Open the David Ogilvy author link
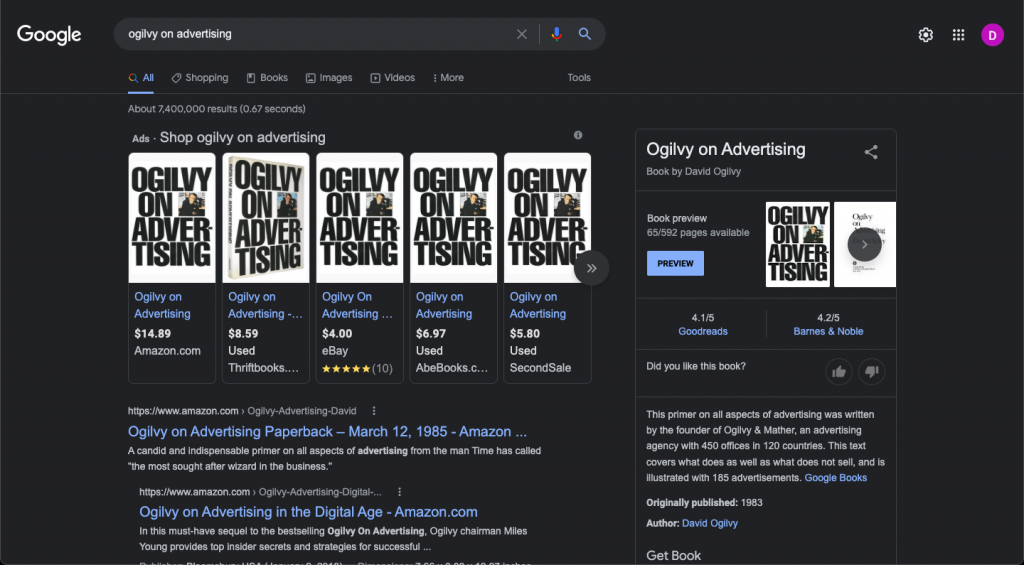Screen dimensions: 1024x565 [710, 523]
